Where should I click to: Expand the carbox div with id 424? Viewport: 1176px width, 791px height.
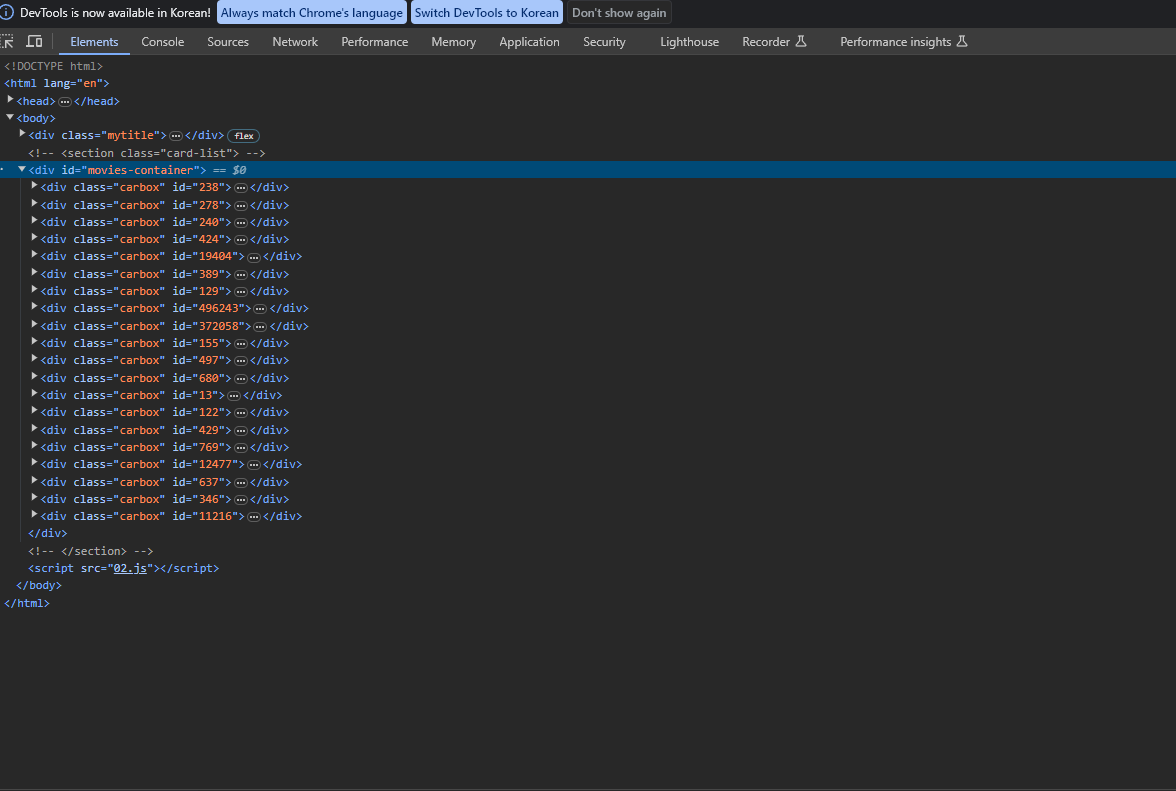click(34, 238)
